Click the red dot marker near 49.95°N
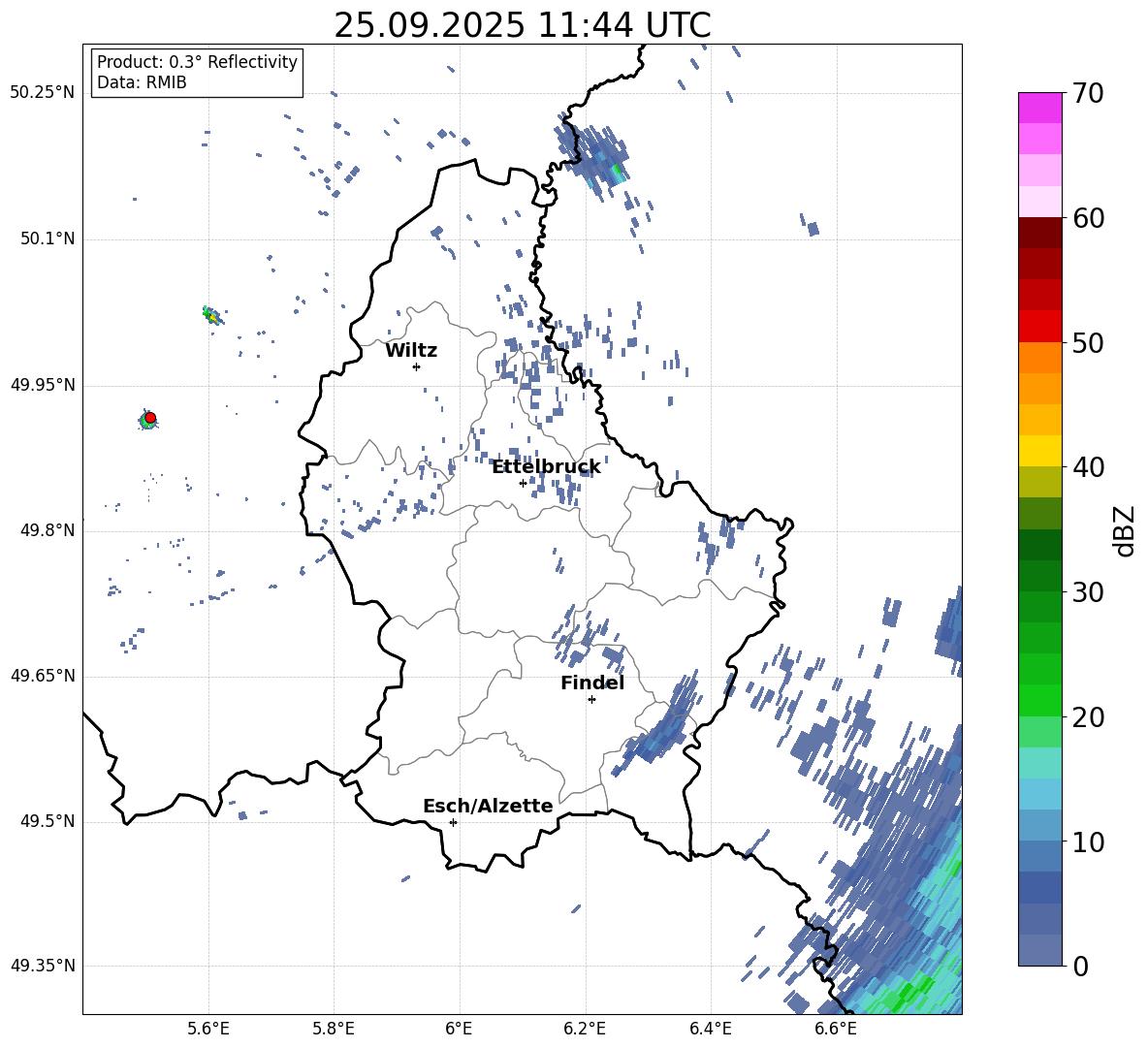This screenshot has height=1048, width=1148. tap(150, 418)
